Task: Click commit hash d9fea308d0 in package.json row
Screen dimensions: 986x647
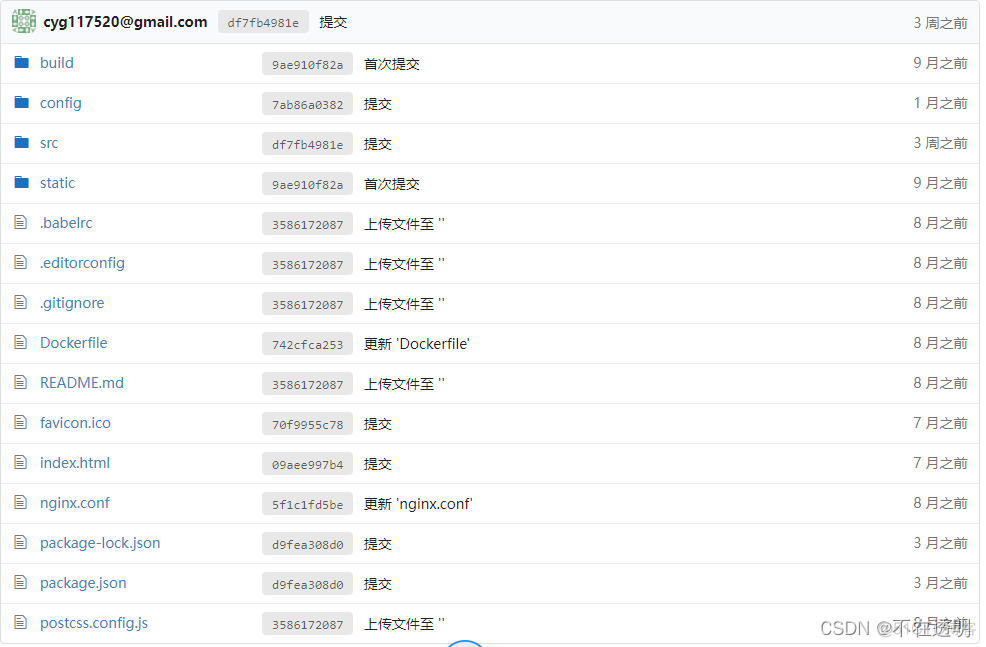Action: coord(307,584)
